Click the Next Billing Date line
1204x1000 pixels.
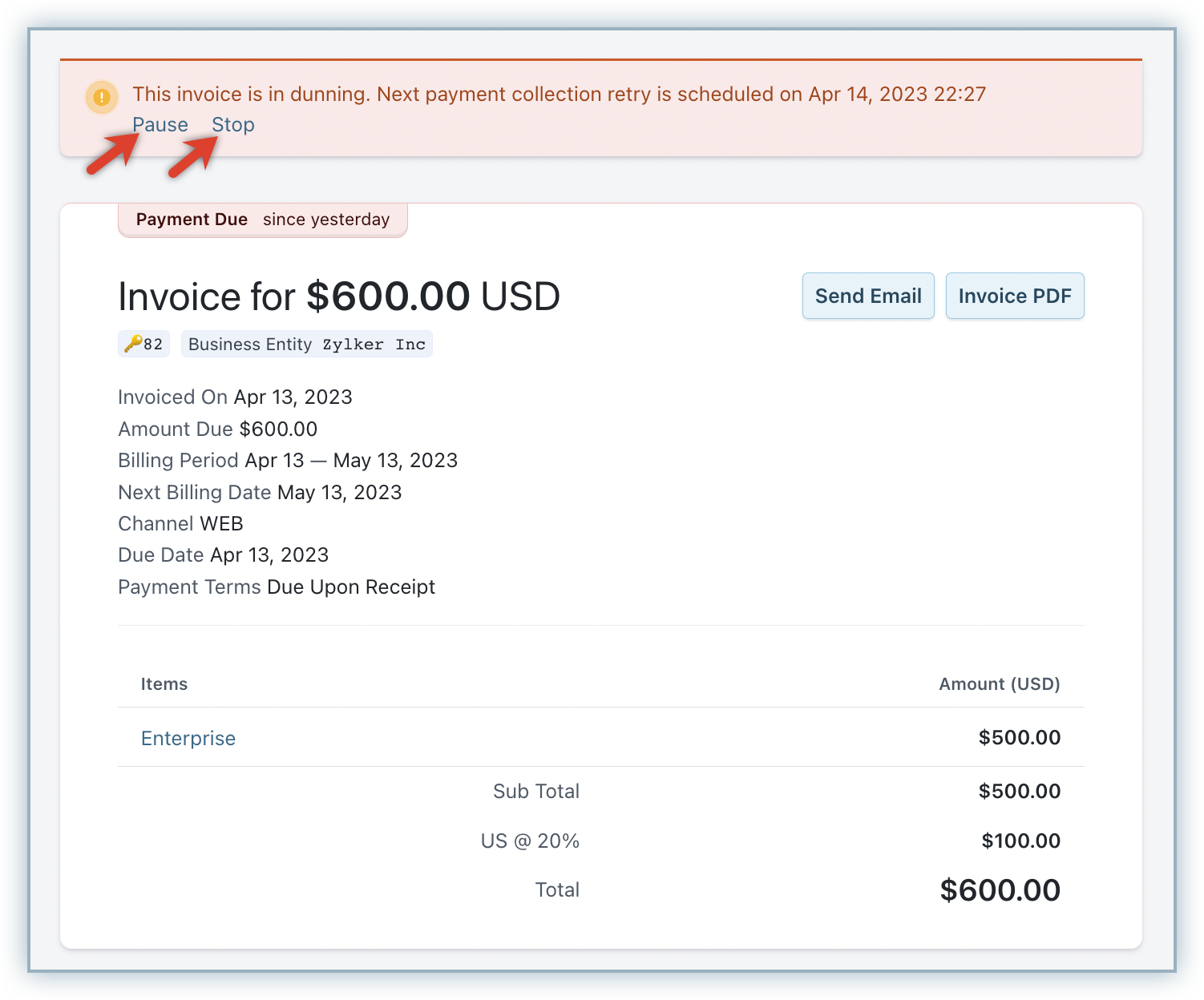tap(260, 492)
